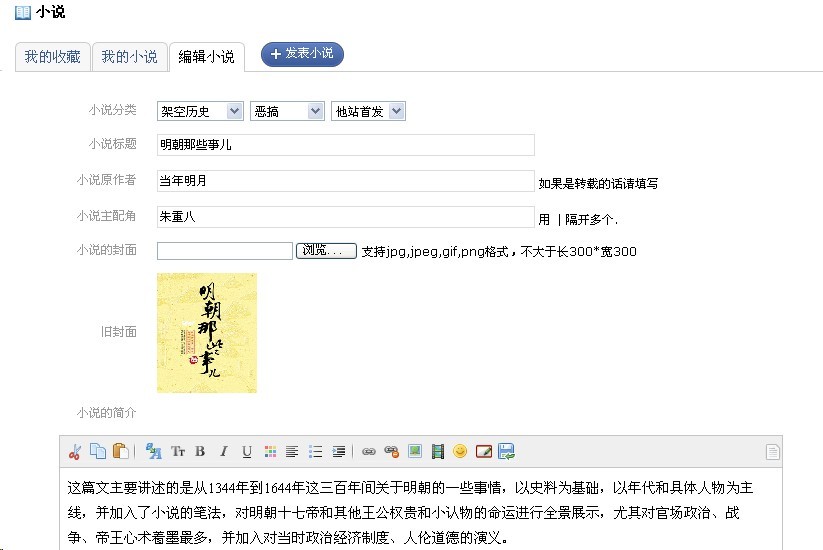Click the 浏览... browse button
Image resolution: width=823 pixels, height=550 pixels.
coord(326,251)
